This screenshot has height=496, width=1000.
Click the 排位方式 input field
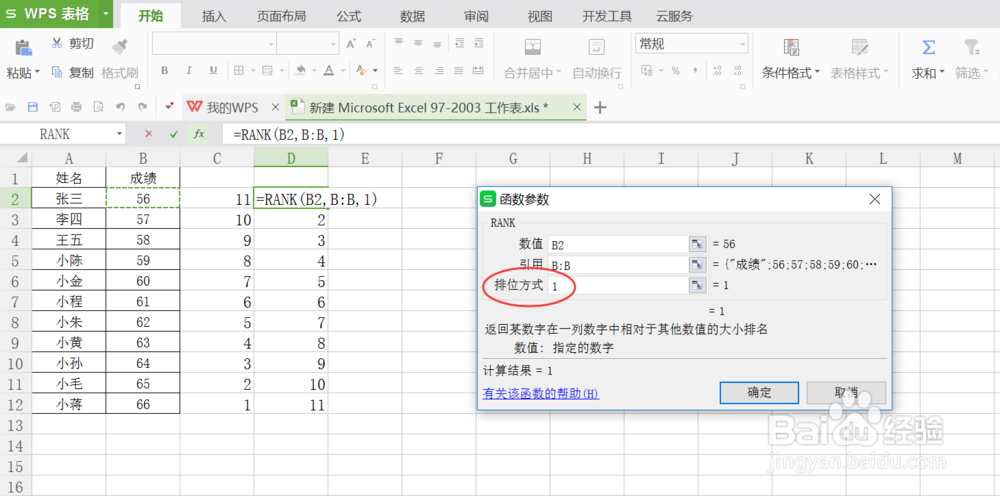(617, 286)
